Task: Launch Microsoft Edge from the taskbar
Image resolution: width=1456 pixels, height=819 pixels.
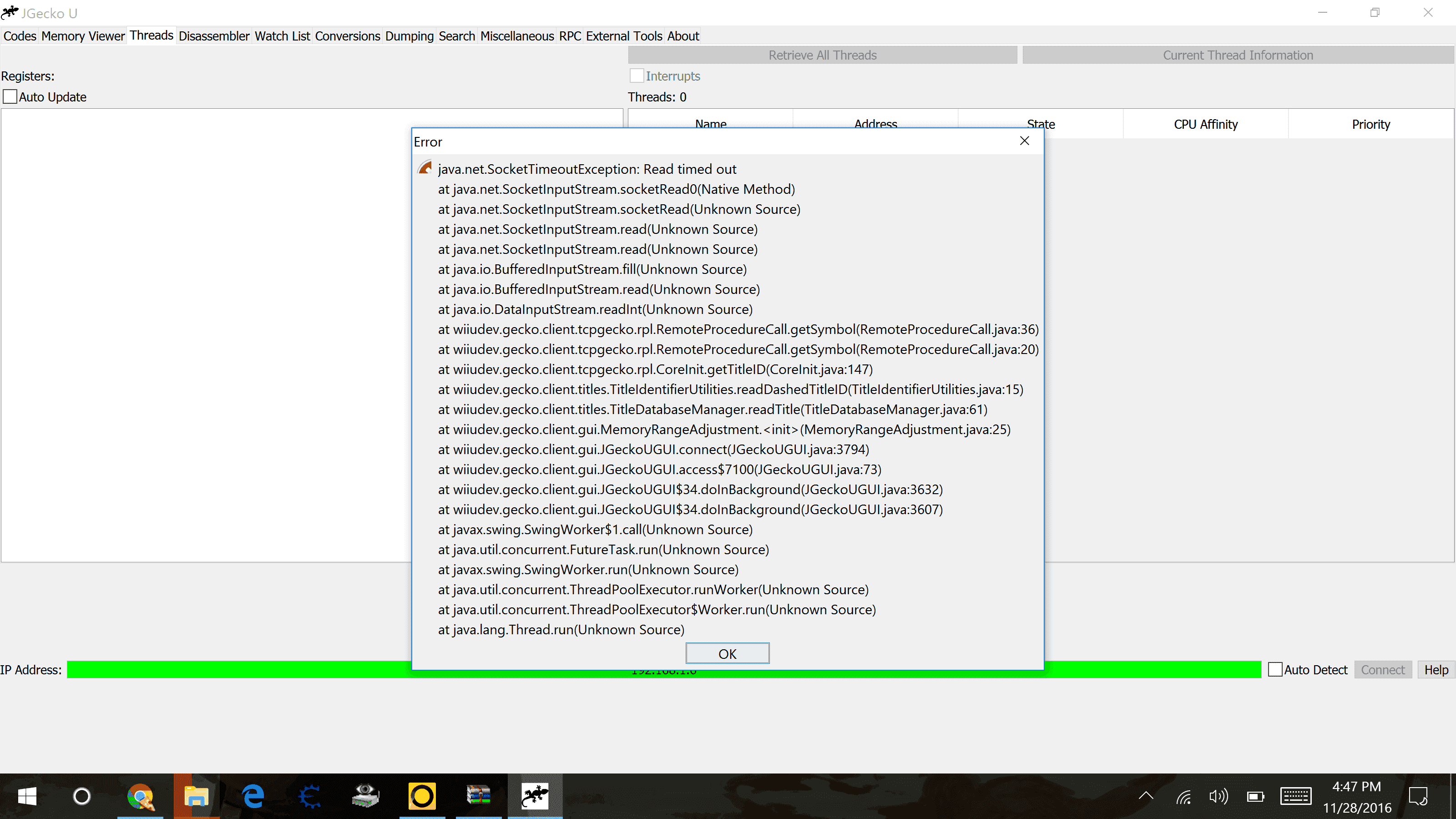Action: tap(253, 796)
